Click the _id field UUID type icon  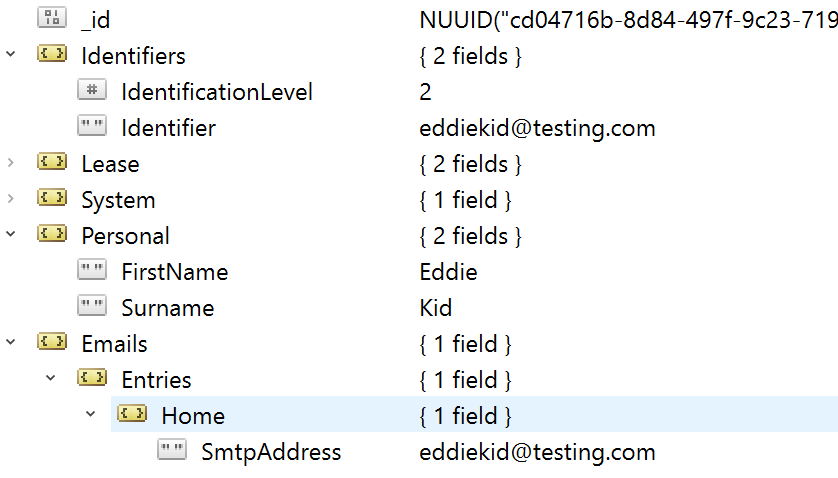click(x=52, y=17)
